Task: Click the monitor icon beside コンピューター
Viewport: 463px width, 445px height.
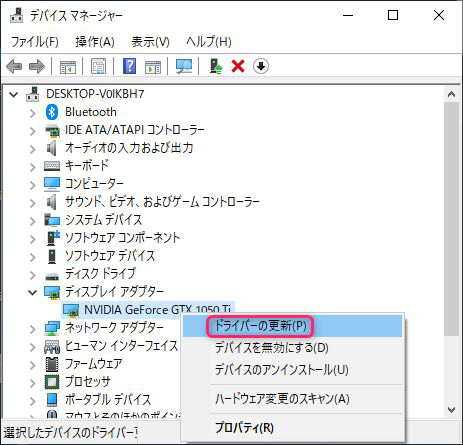Action: [x=52, y=184]
